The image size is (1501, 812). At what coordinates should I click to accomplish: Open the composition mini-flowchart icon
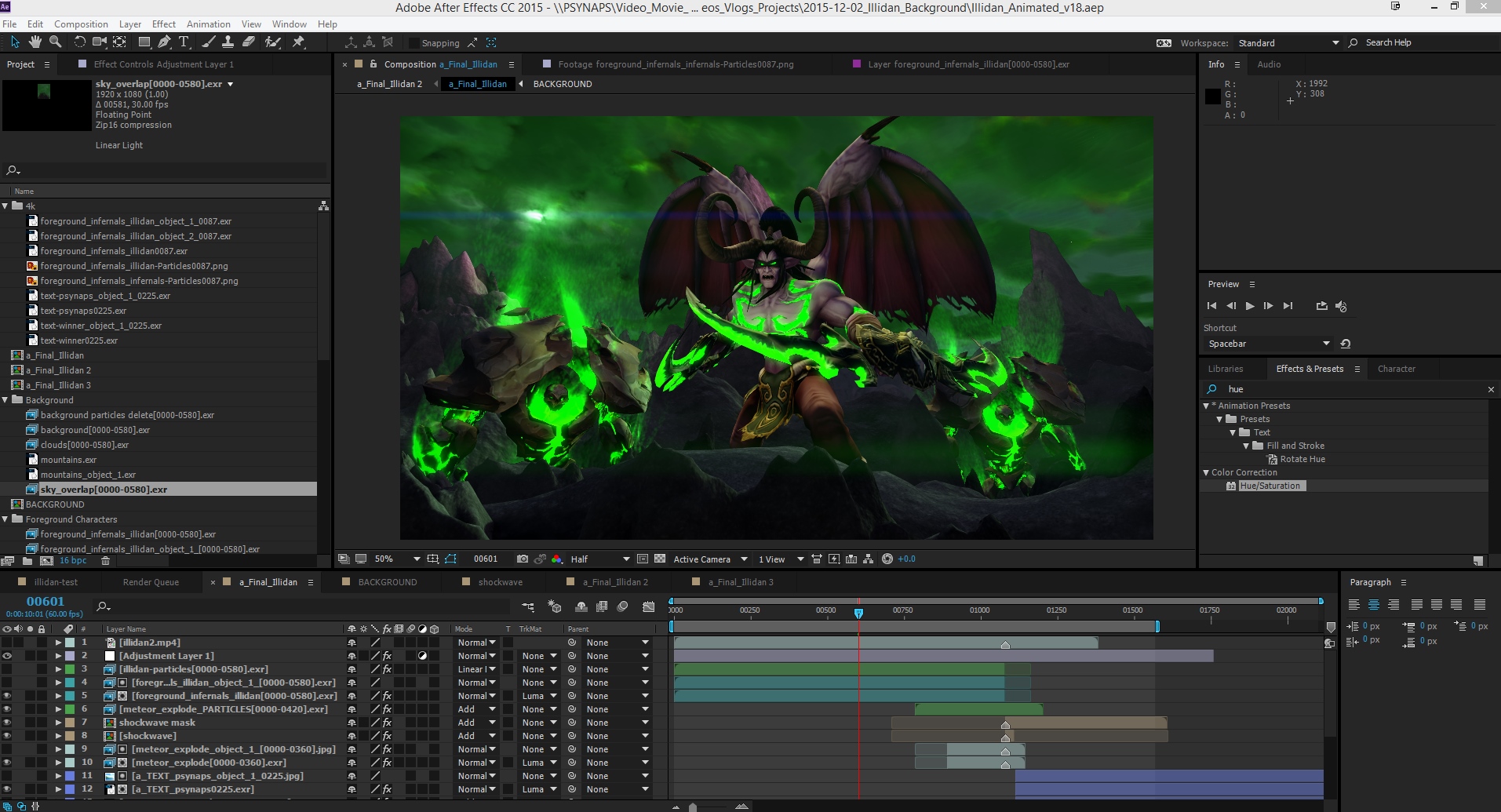[x=528, y=606]
